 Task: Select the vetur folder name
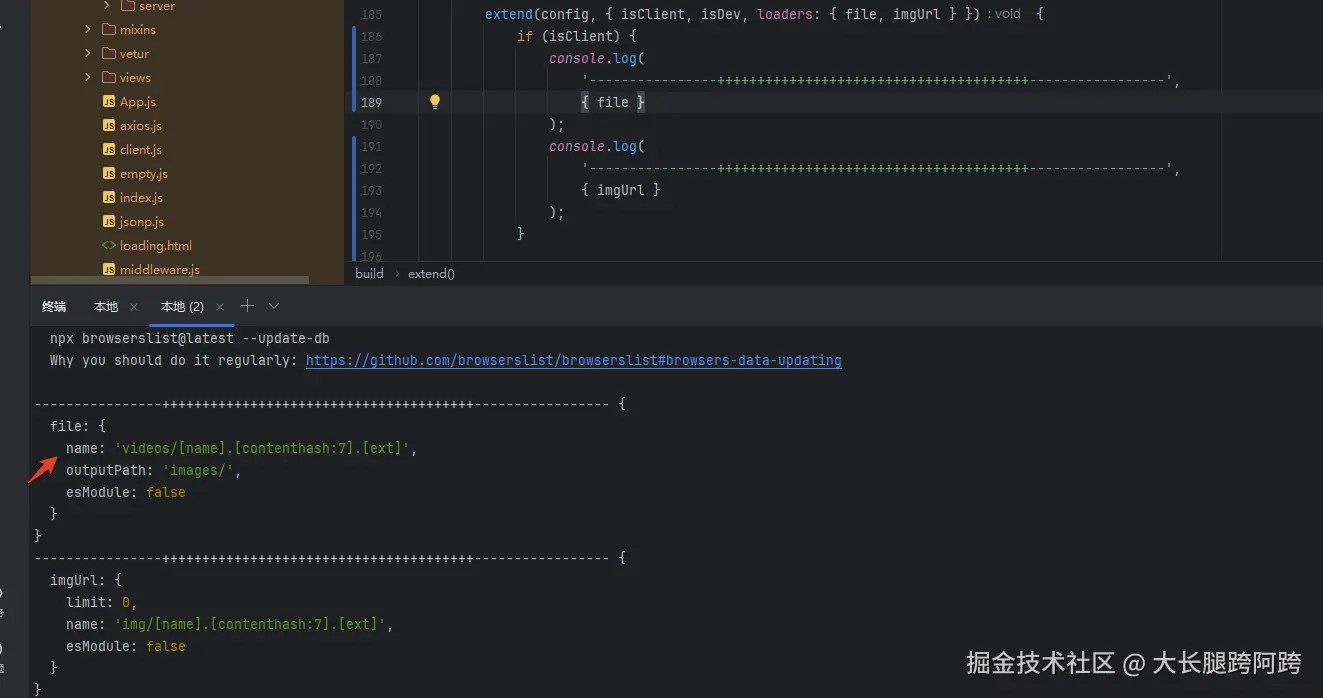[x=134, y=54]
